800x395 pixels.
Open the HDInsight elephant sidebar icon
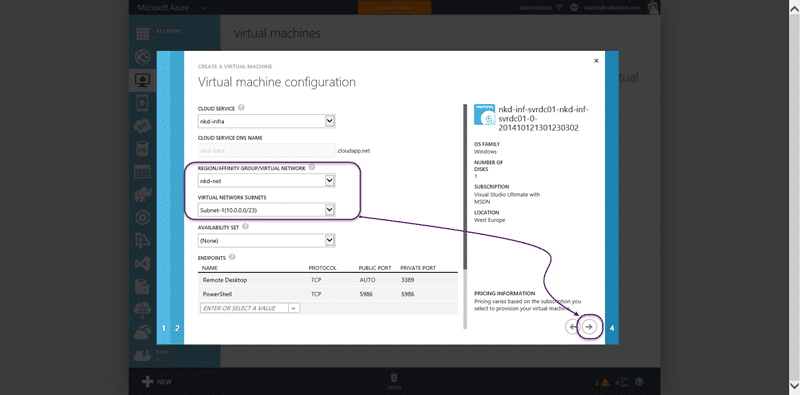142,195
